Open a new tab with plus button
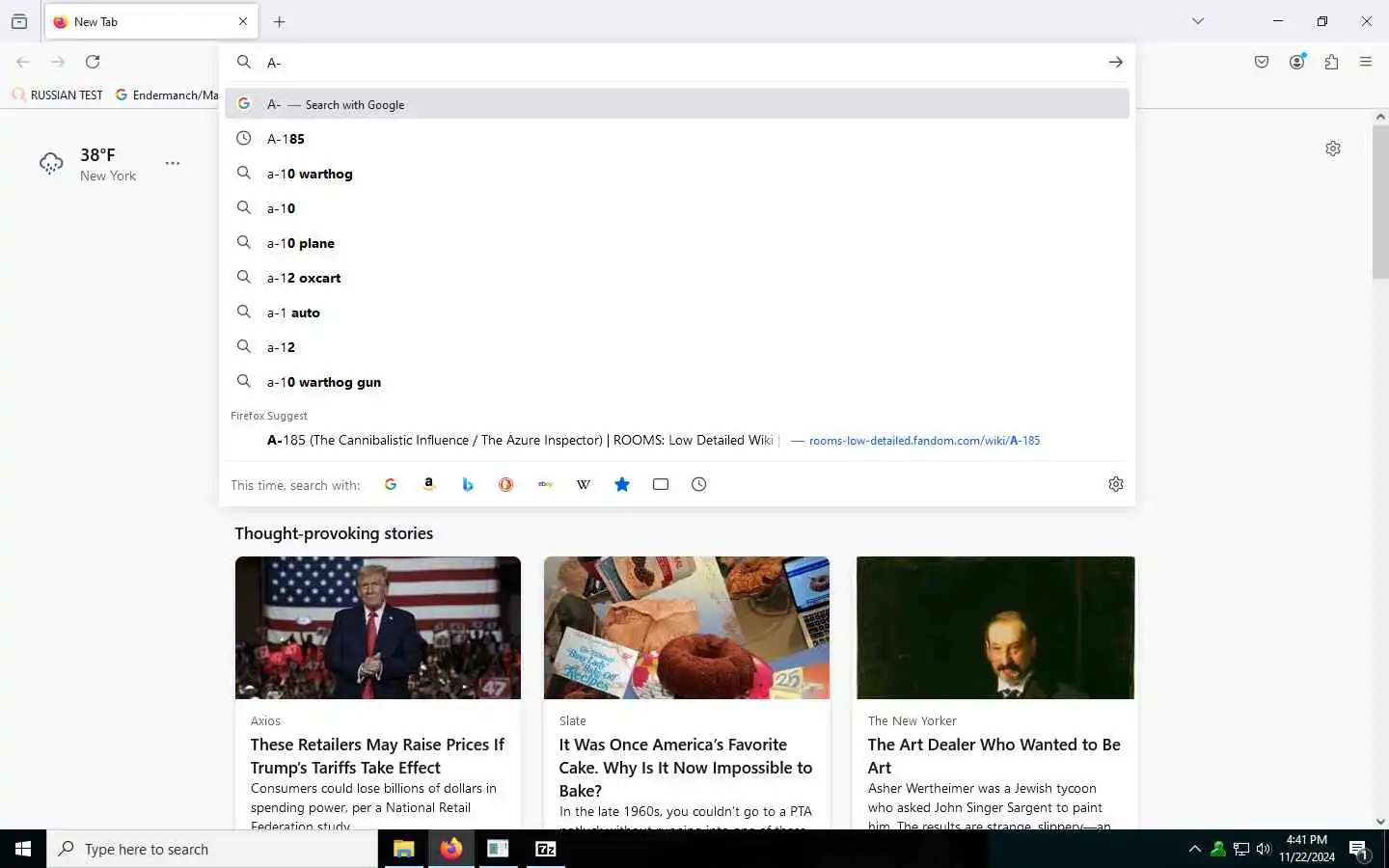This screenshot has height=868, width=1389. point(280,21)
